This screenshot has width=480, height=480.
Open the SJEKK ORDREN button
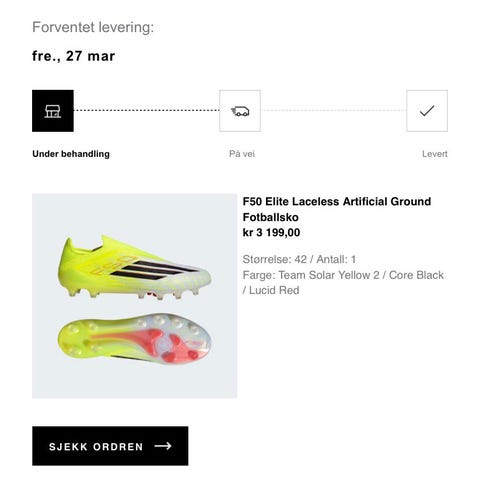click(110, 446)
